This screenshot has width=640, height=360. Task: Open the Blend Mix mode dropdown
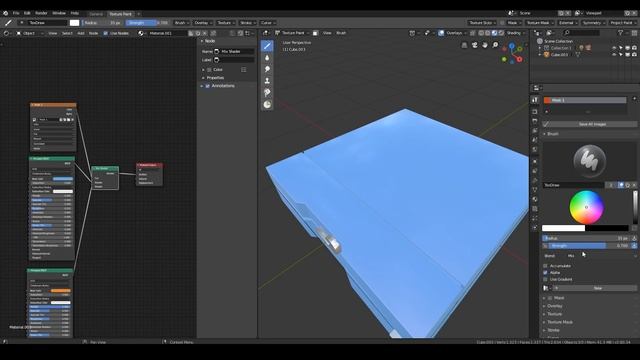pyautogui.click(x=602, y=256)
